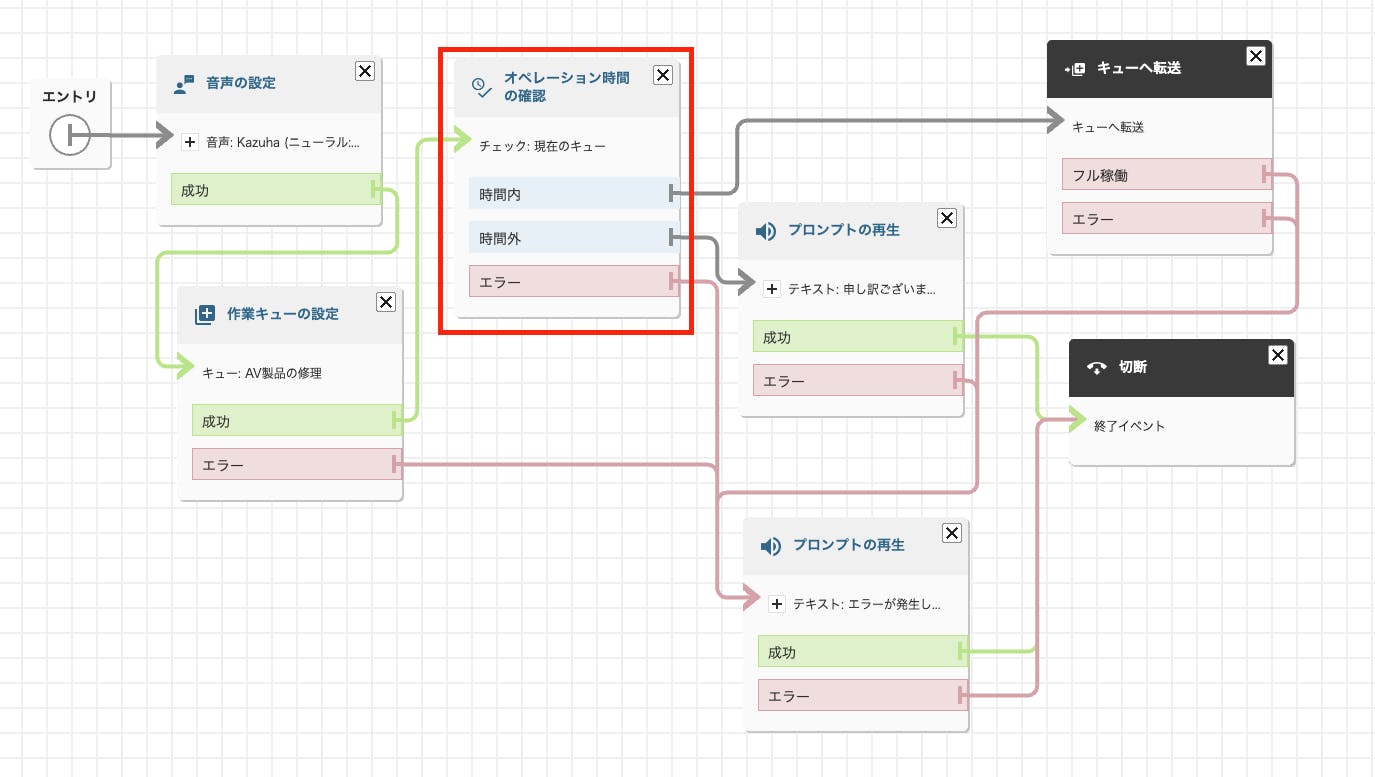Image resolution: width=1375 pixels, height=777 pixels.
Task: Click the voice settings speech icon
Action: (183, 84)
